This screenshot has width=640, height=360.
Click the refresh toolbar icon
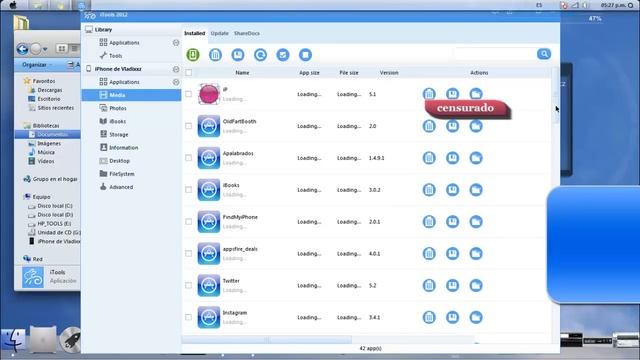pos(260,54)
